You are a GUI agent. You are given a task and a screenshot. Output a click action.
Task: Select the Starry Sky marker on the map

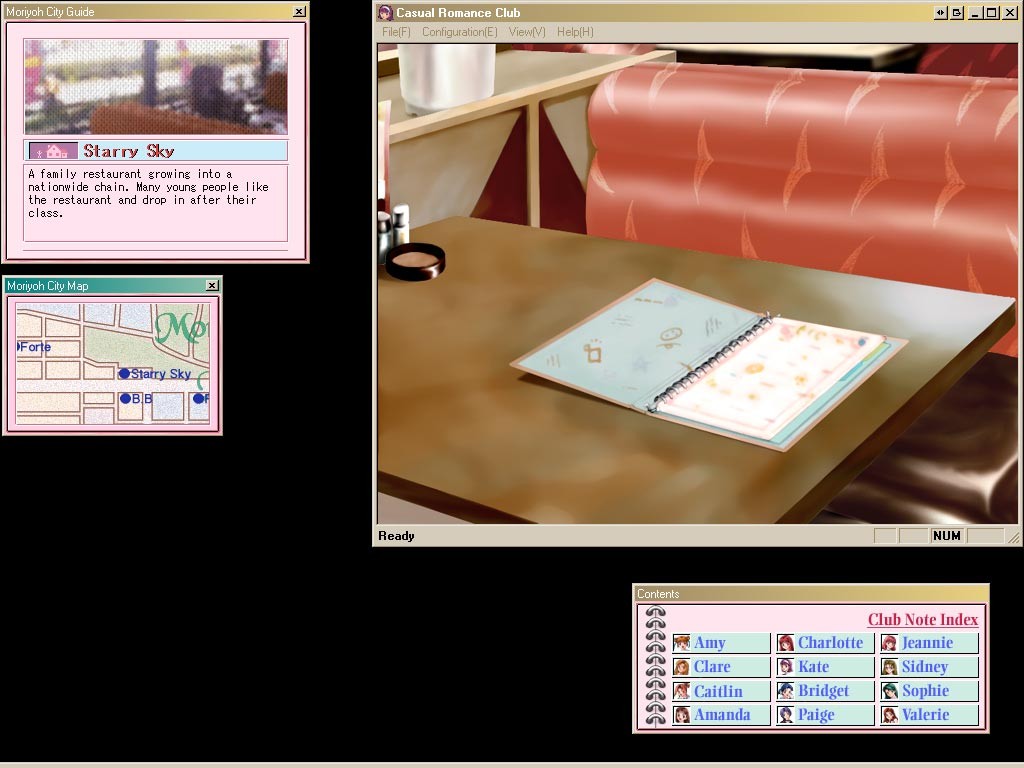coord(125,374)
